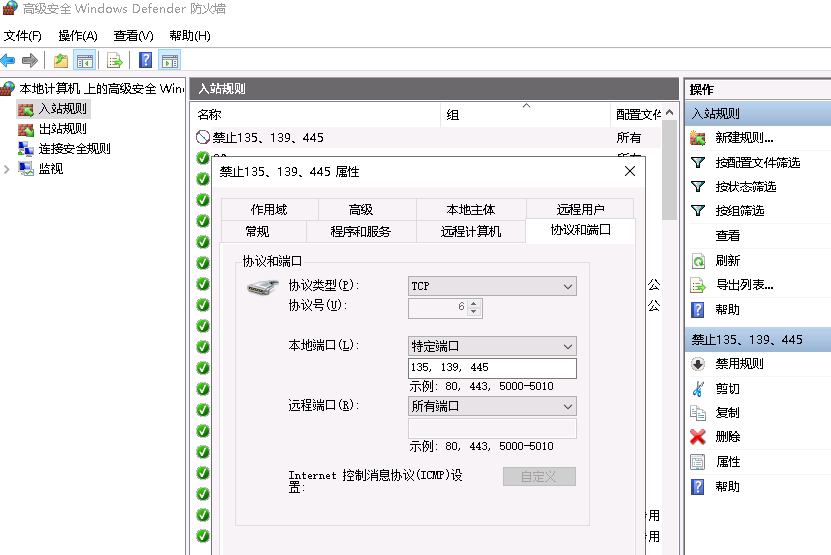Click the copy icon beside 复制
The width and height of the screenshot is (831, 555).
(698, 413)
